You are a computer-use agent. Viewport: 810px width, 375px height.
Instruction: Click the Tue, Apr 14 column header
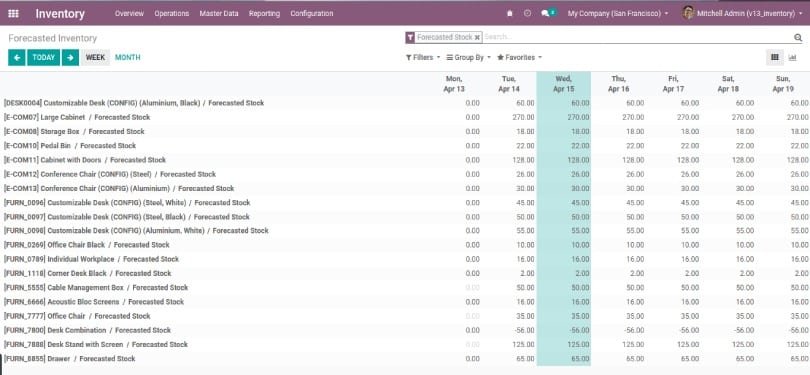point(509,84)
